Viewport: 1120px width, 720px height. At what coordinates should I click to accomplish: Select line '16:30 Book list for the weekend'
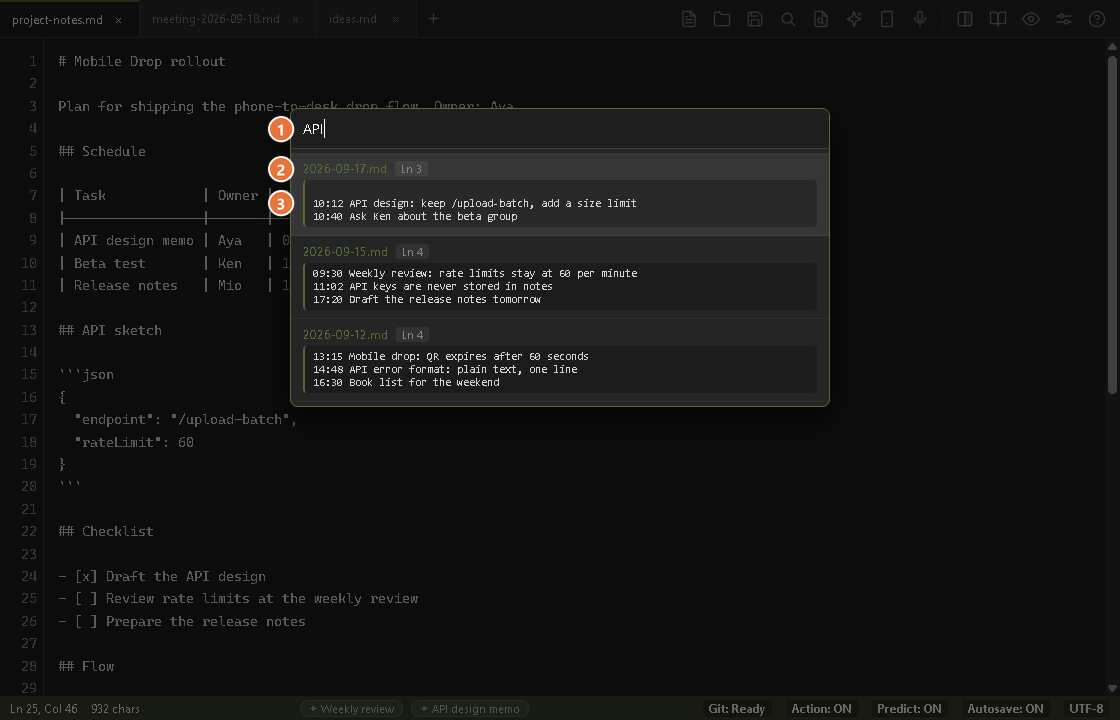coord(406,382)
